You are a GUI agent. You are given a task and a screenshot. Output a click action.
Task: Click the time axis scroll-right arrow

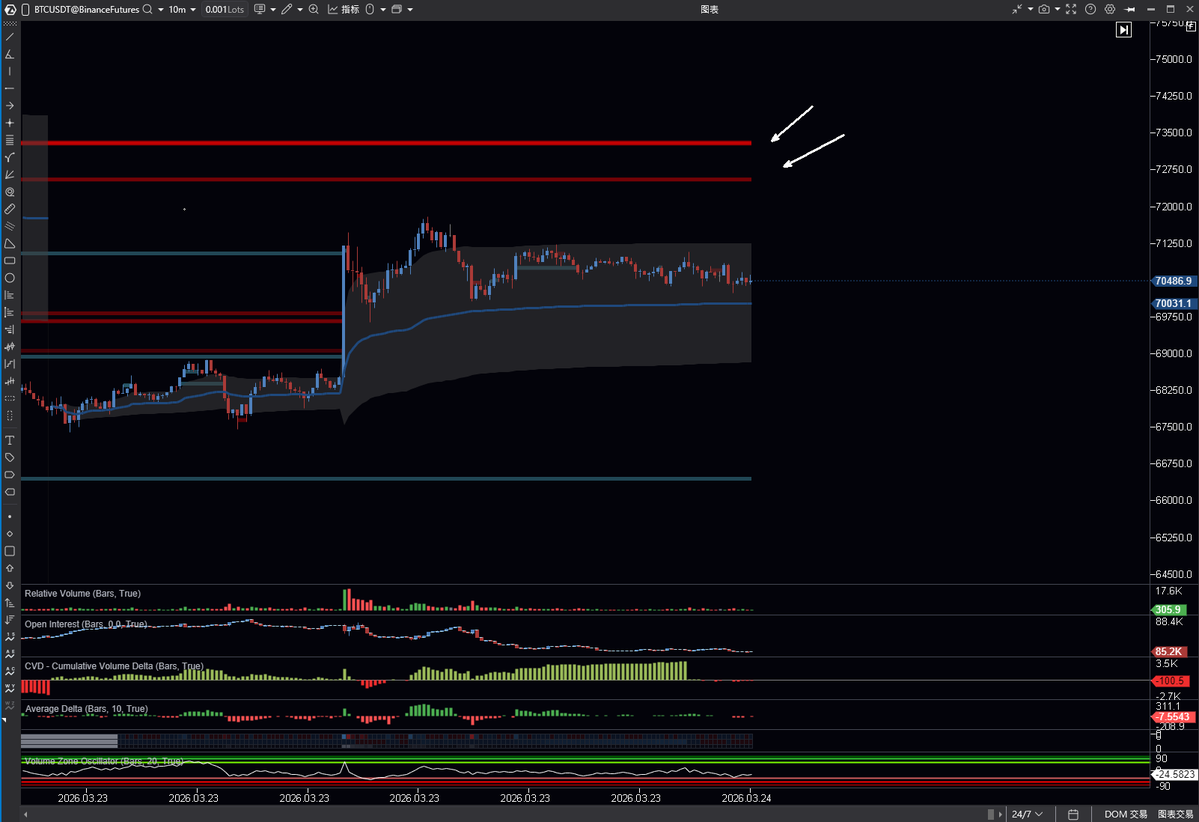click(x=1000, y=814)
